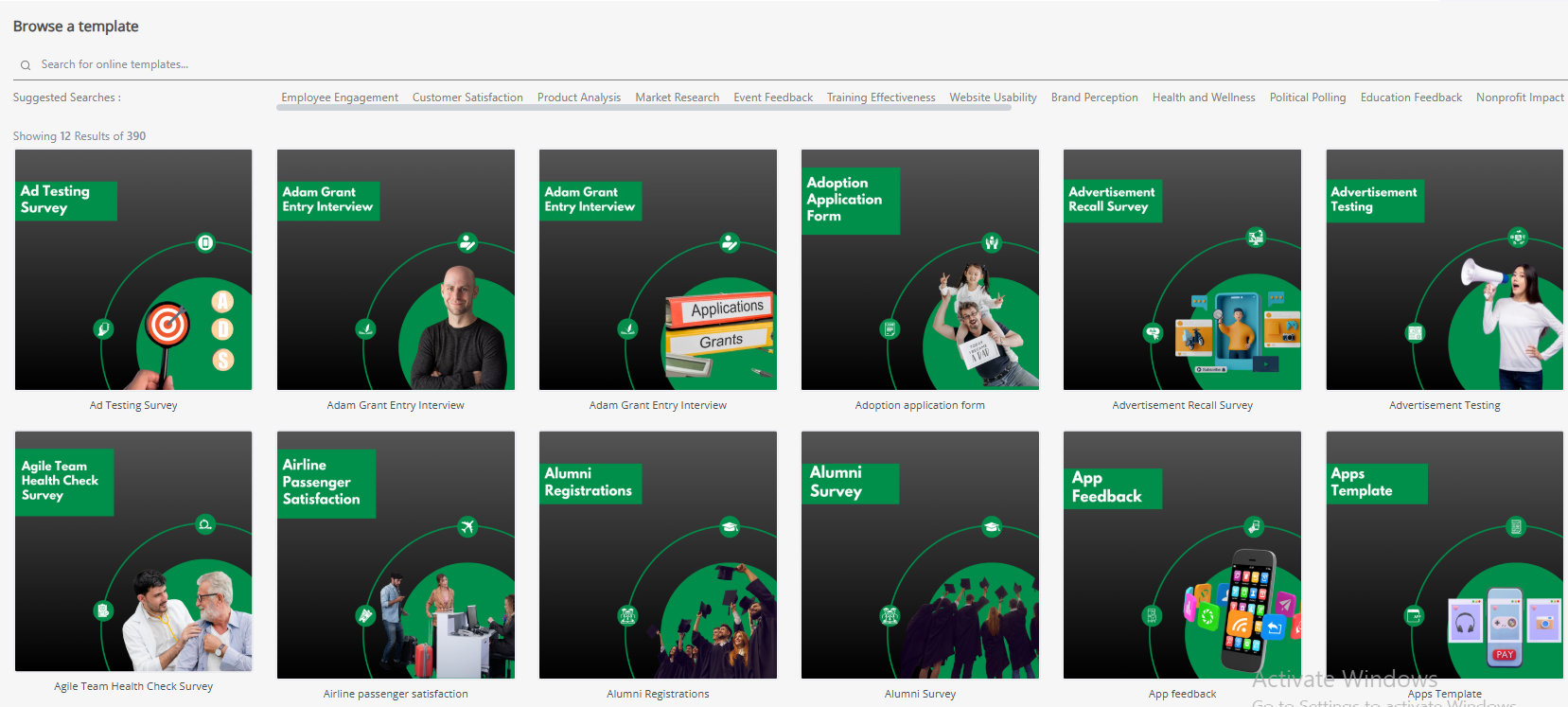Viewport: 1568px width, 707px height.
Task: Open the Advertisement Testing thumbnail
Action: coord(1445,270)
